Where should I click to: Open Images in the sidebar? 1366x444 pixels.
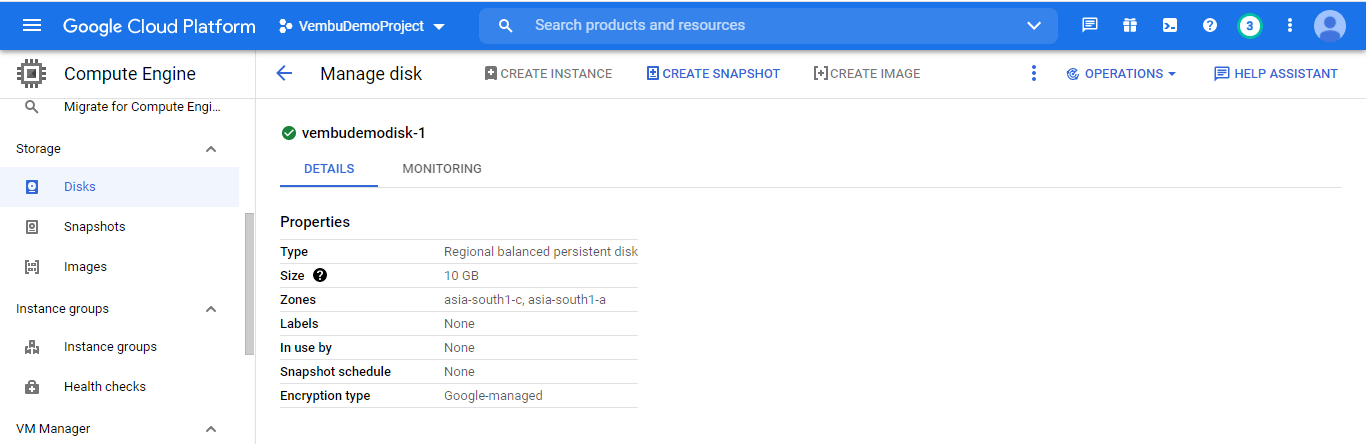(85, 267)
